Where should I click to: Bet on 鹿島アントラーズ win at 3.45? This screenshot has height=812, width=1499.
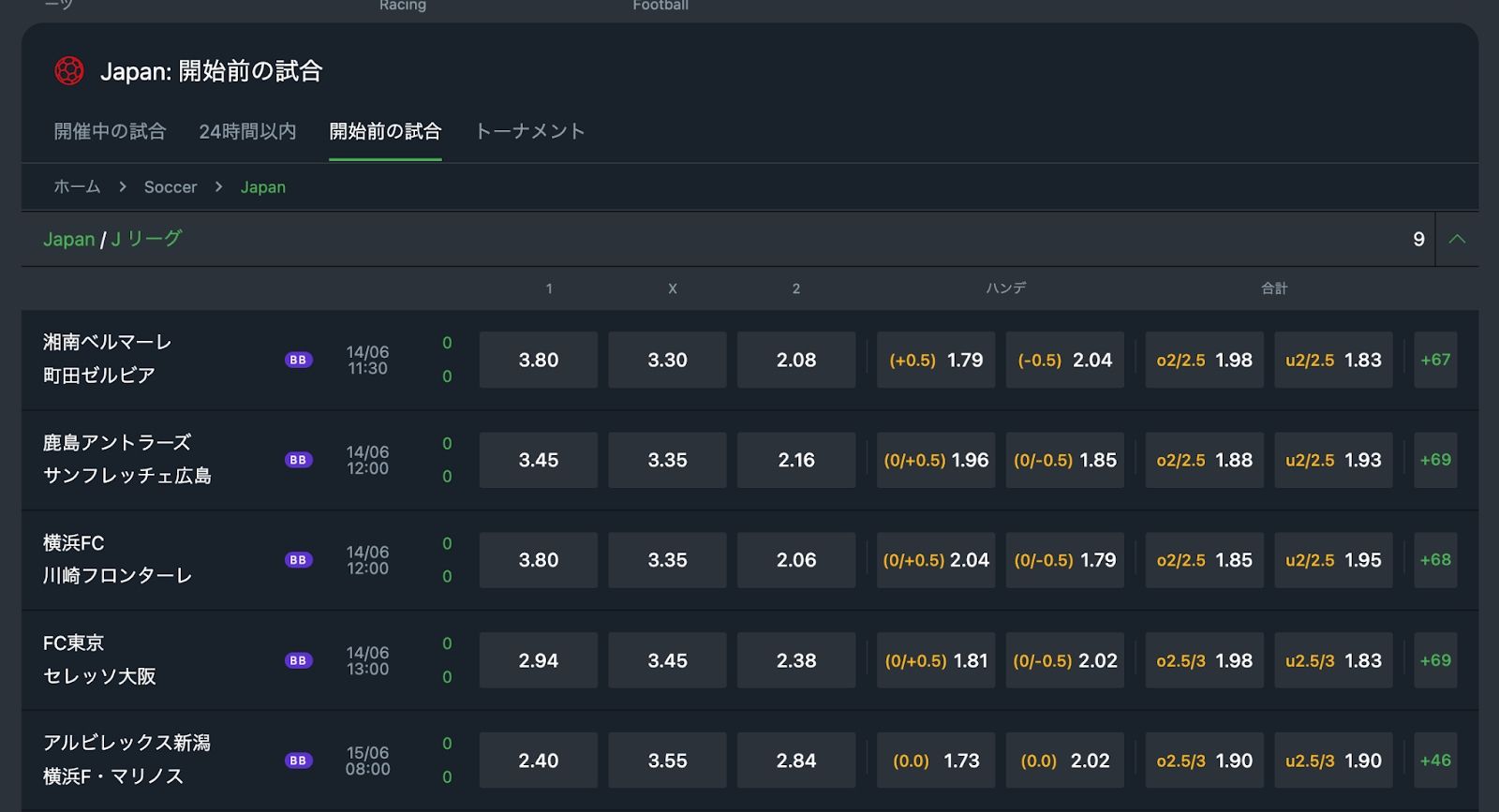click(x=539, y=460)
